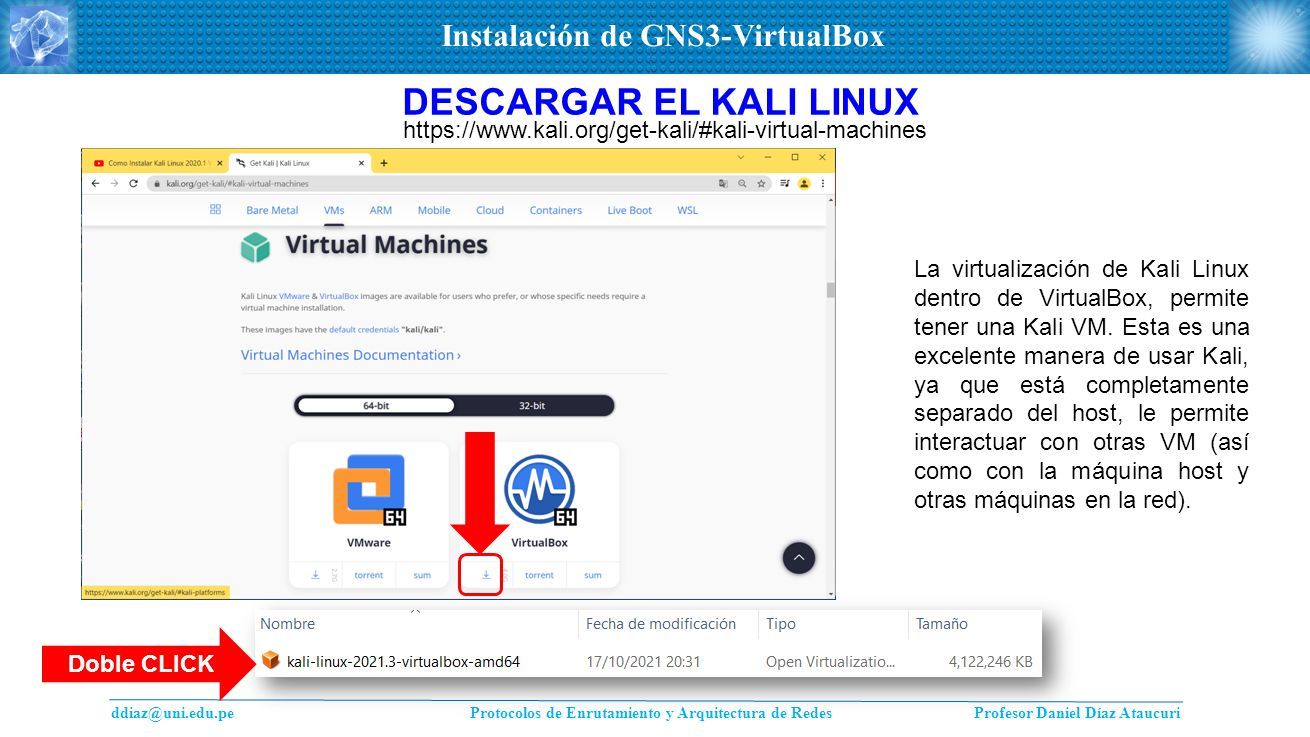Select file kali-linux-2021.3-virtualbox-amd64

pos(403,661)
